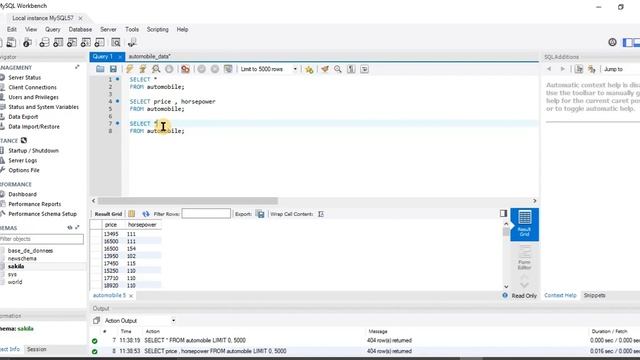640x360 pixels.
Task: Toggle Wrap Cell Content icon
Action: click(x=321, y=214)
